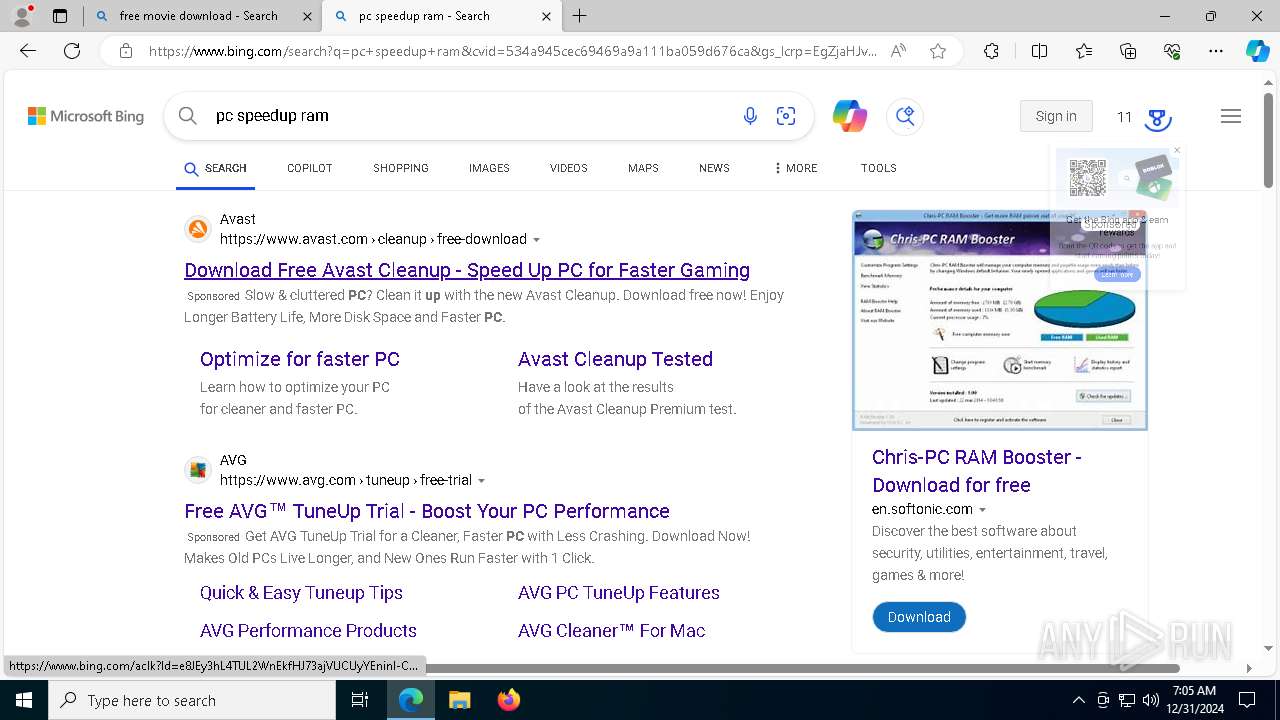Open 'AVG Performance Products' link
The width and height of the screenshot is (1280, 720).
click(308, 631)
